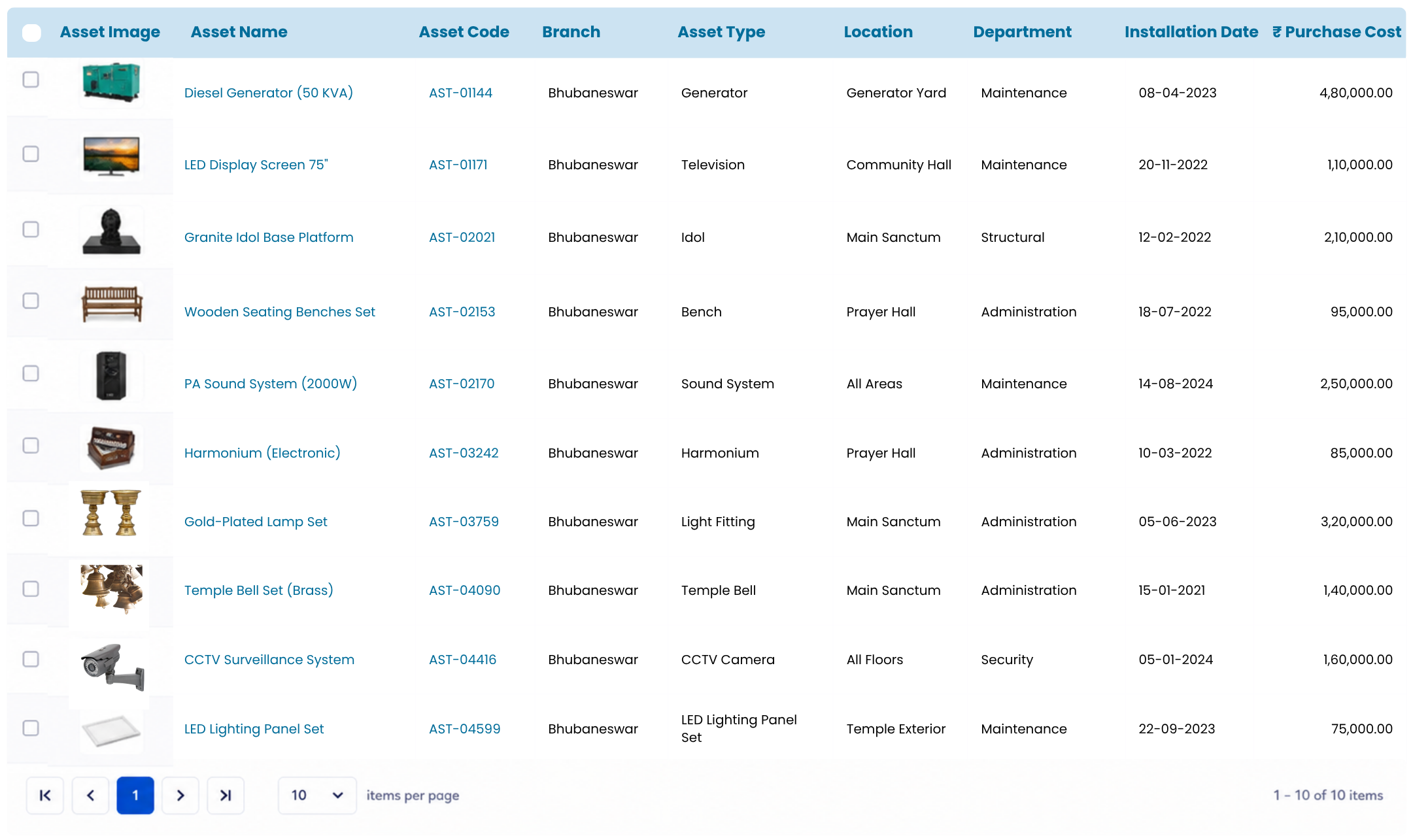Sort by Asset Name column header
This screenshot has width=1413, height=840.
coord(239,32)
